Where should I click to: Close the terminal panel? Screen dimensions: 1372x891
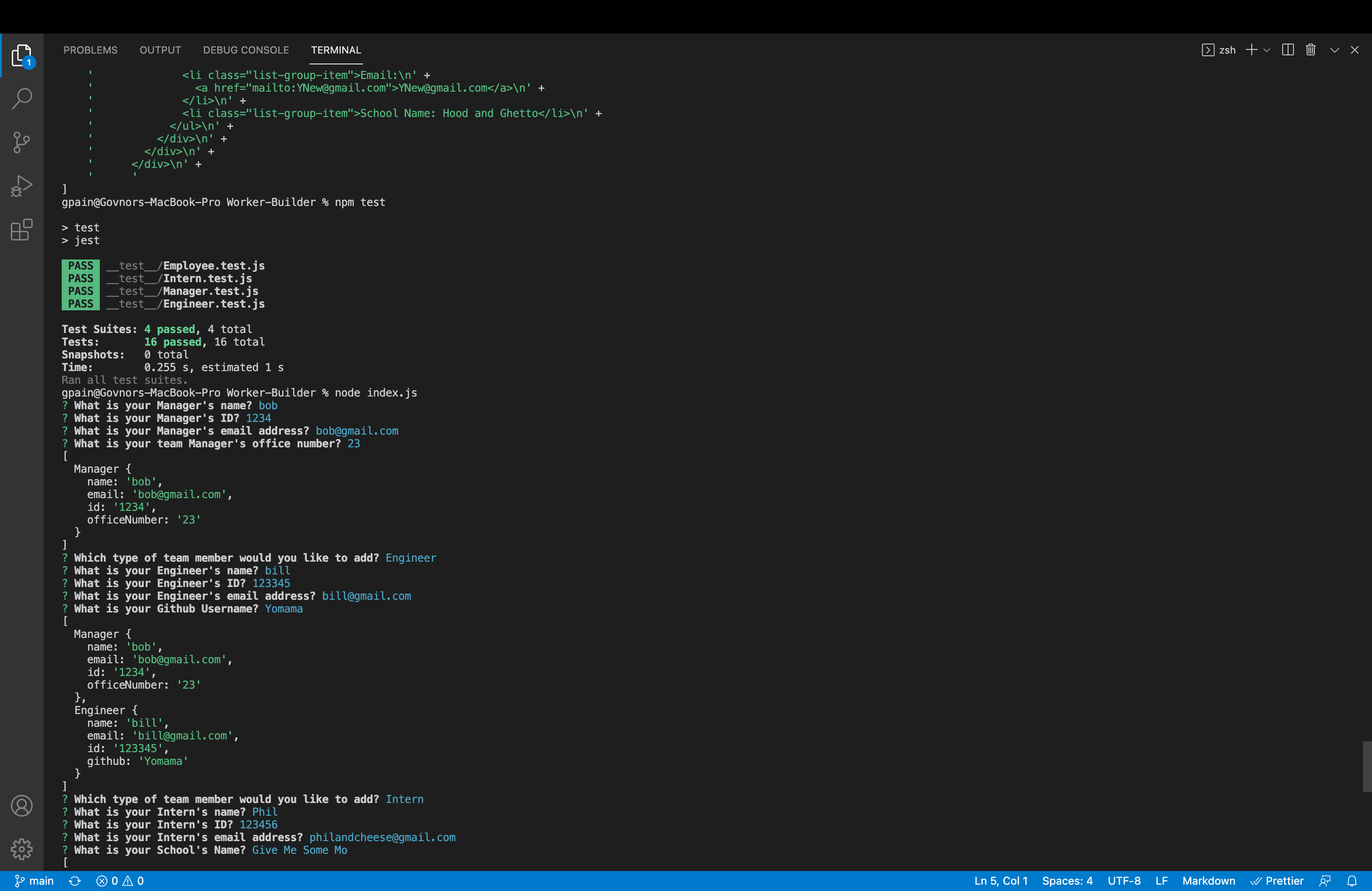point(1355,50)
